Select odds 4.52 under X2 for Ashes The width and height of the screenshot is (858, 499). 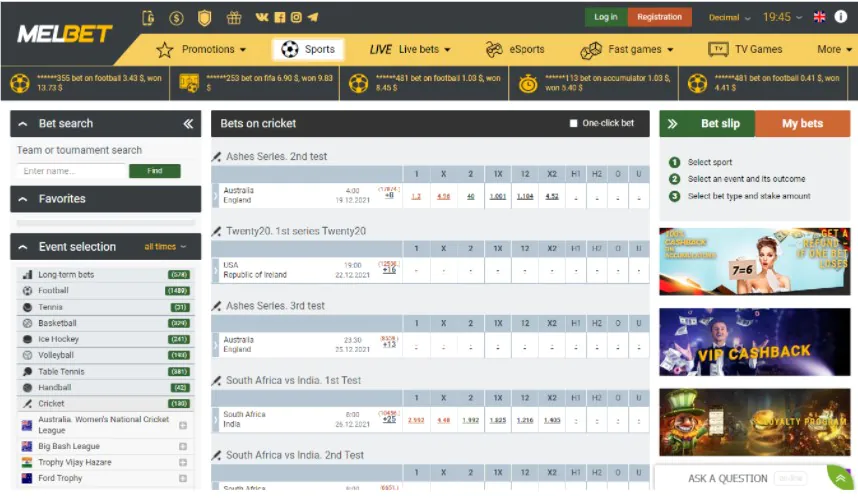(552, 196)
